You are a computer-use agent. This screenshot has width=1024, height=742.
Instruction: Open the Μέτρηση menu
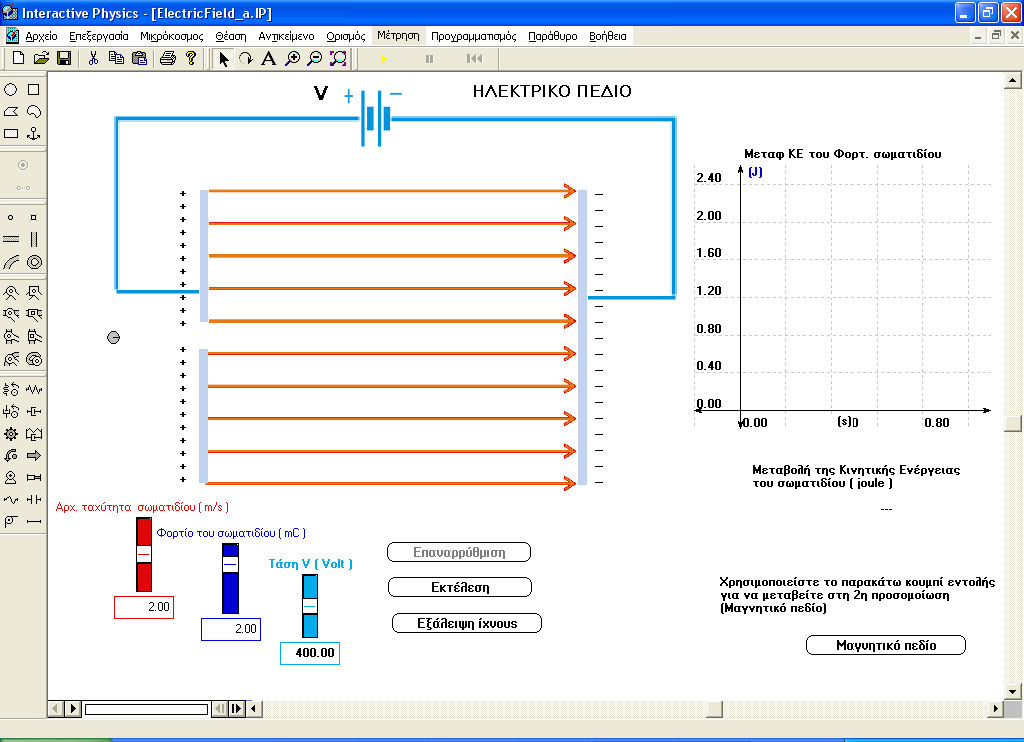click(398, 36)
